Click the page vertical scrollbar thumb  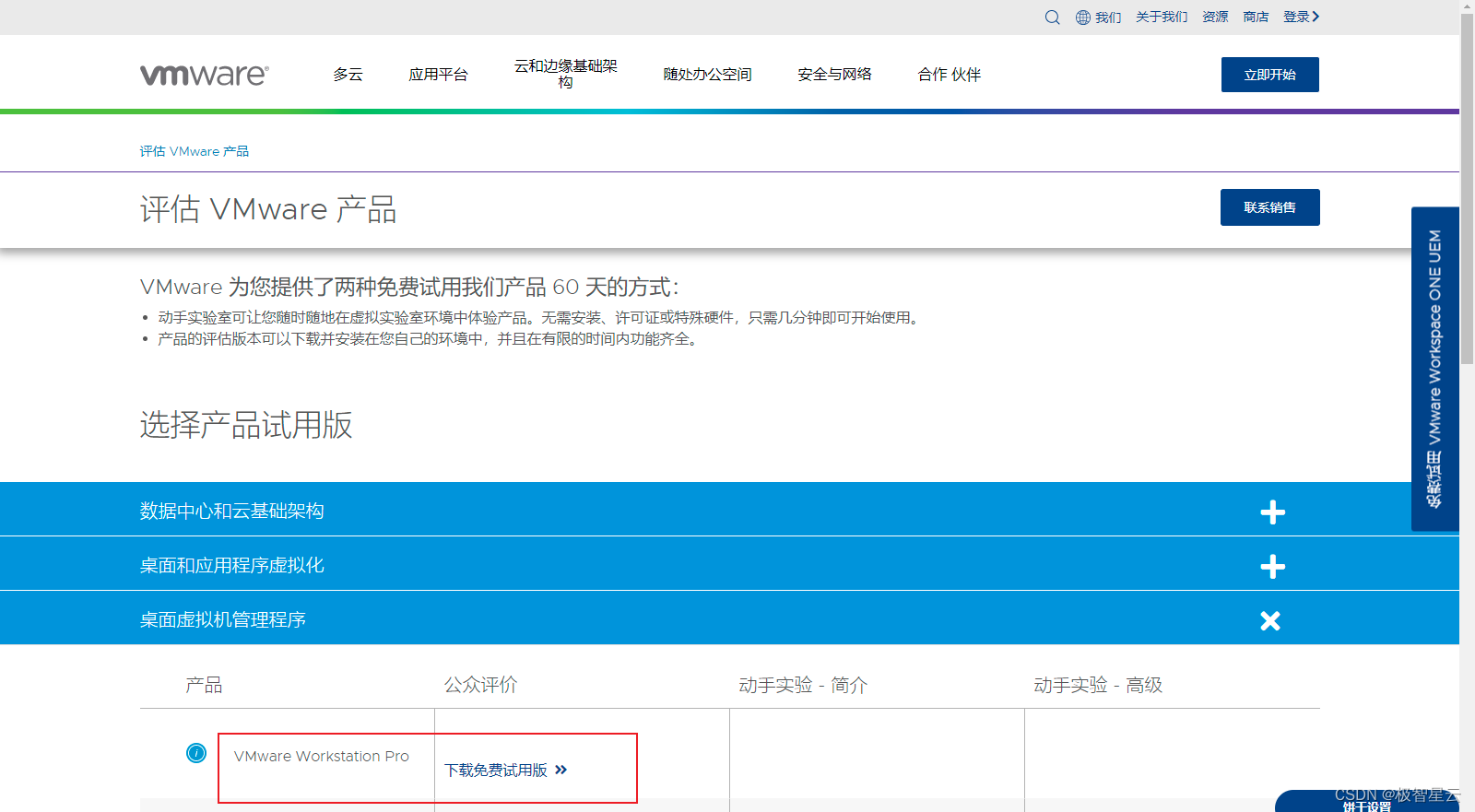click(x=1467, y=189)
